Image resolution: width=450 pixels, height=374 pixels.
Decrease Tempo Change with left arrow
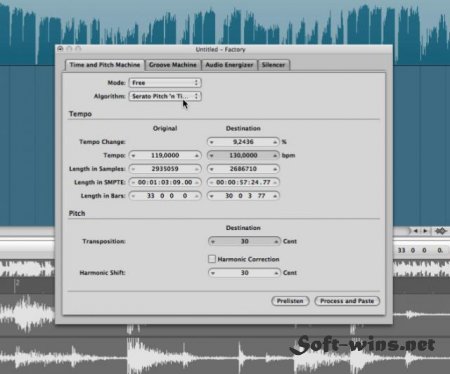point(212,142)
